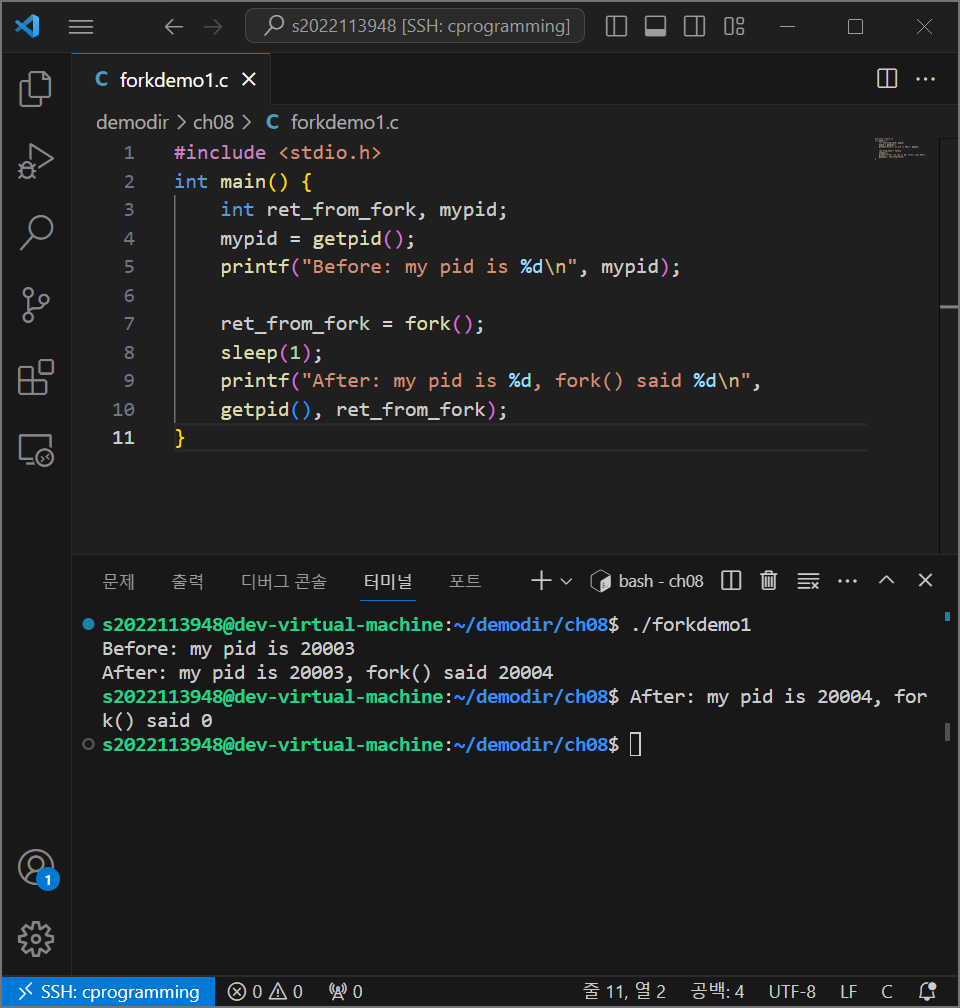Image resolution: width=960 pixels, height=1008 pixels.
Task: Create a new terminal with plus
Action: coord(541,580)
